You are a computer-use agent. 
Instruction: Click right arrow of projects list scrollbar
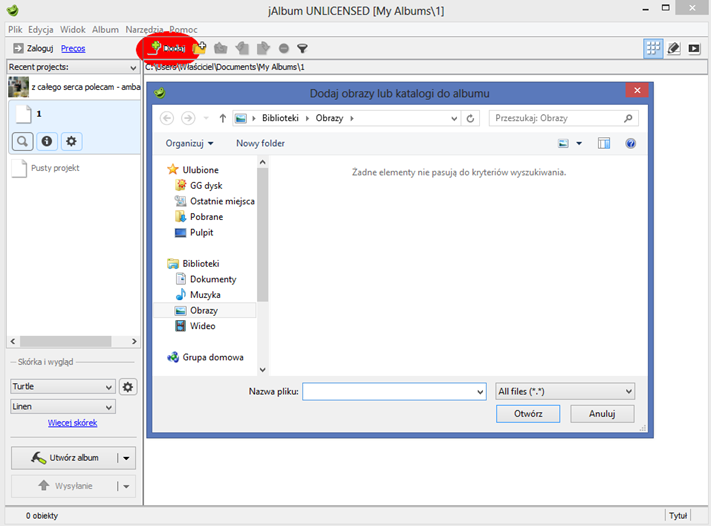[x=134, y=341]
